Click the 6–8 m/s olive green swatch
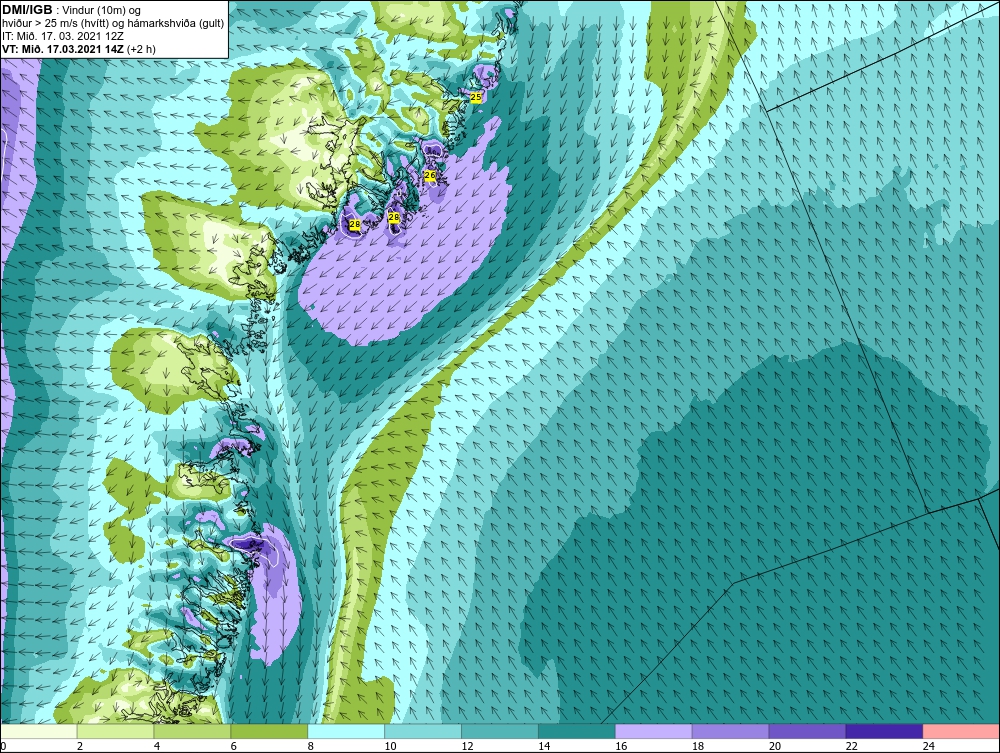The image size is (1000, 753). click(269, 731)
